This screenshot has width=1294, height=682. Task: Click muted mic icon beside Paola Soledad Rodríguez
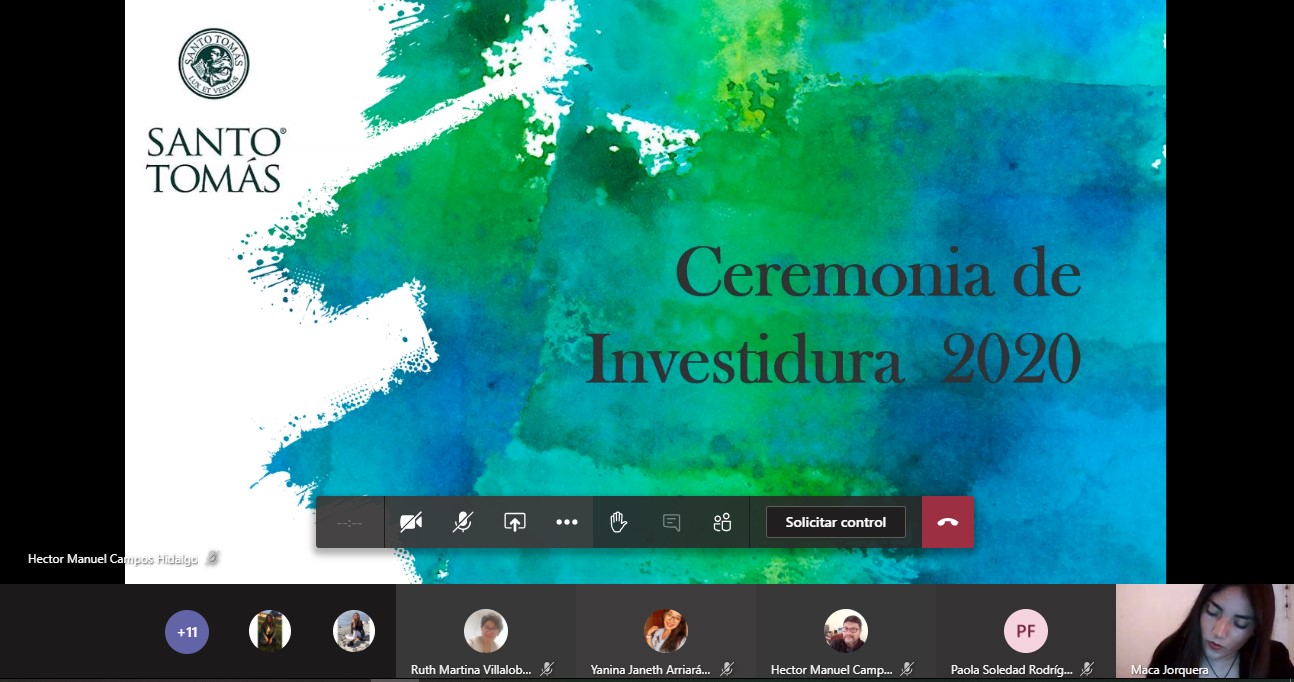[x=1087, y=669]
